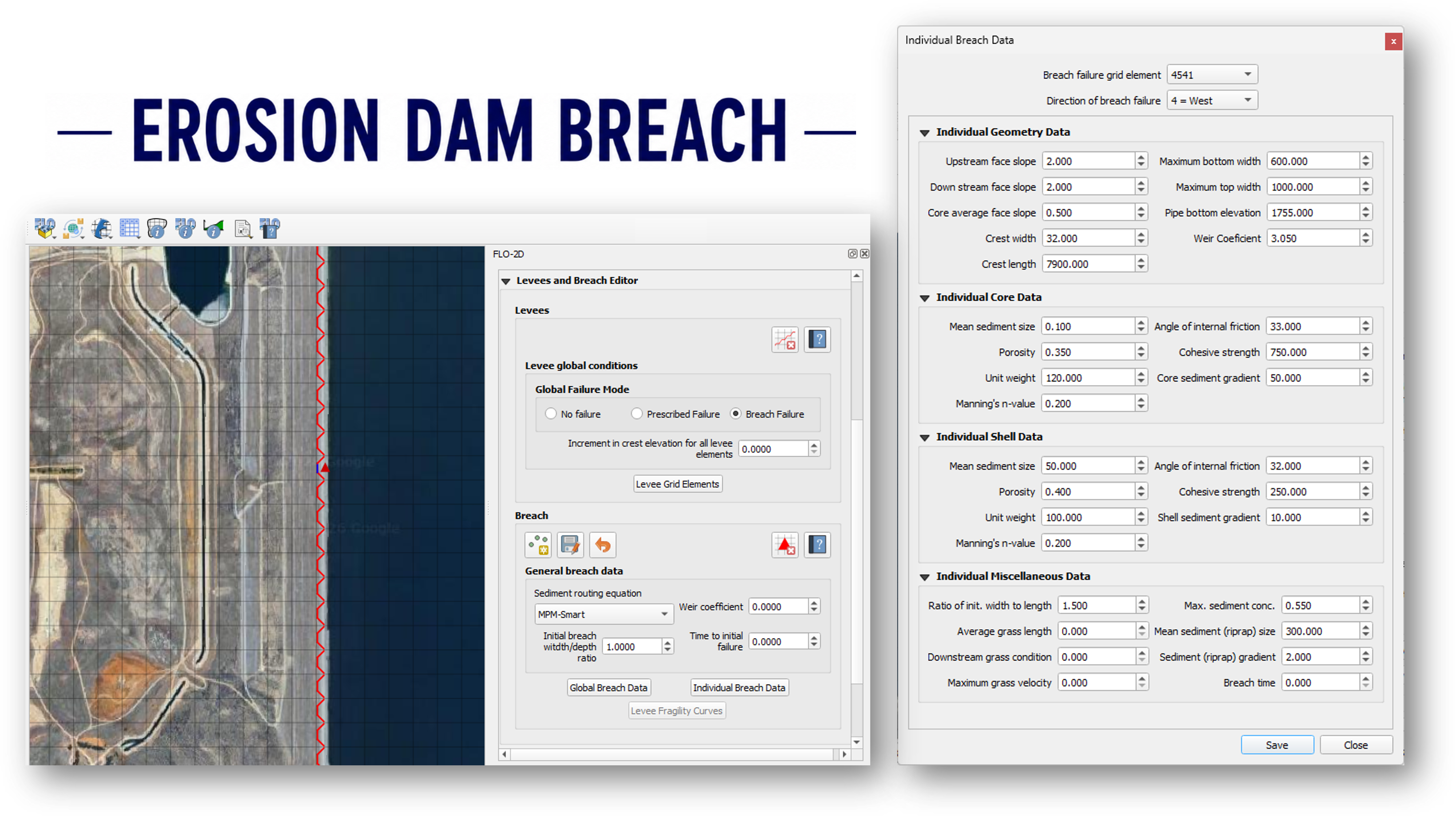Screen dimensions: 1456x817
Task: Click the globe data import/export toolbar icon
Action: coord(73,229)
